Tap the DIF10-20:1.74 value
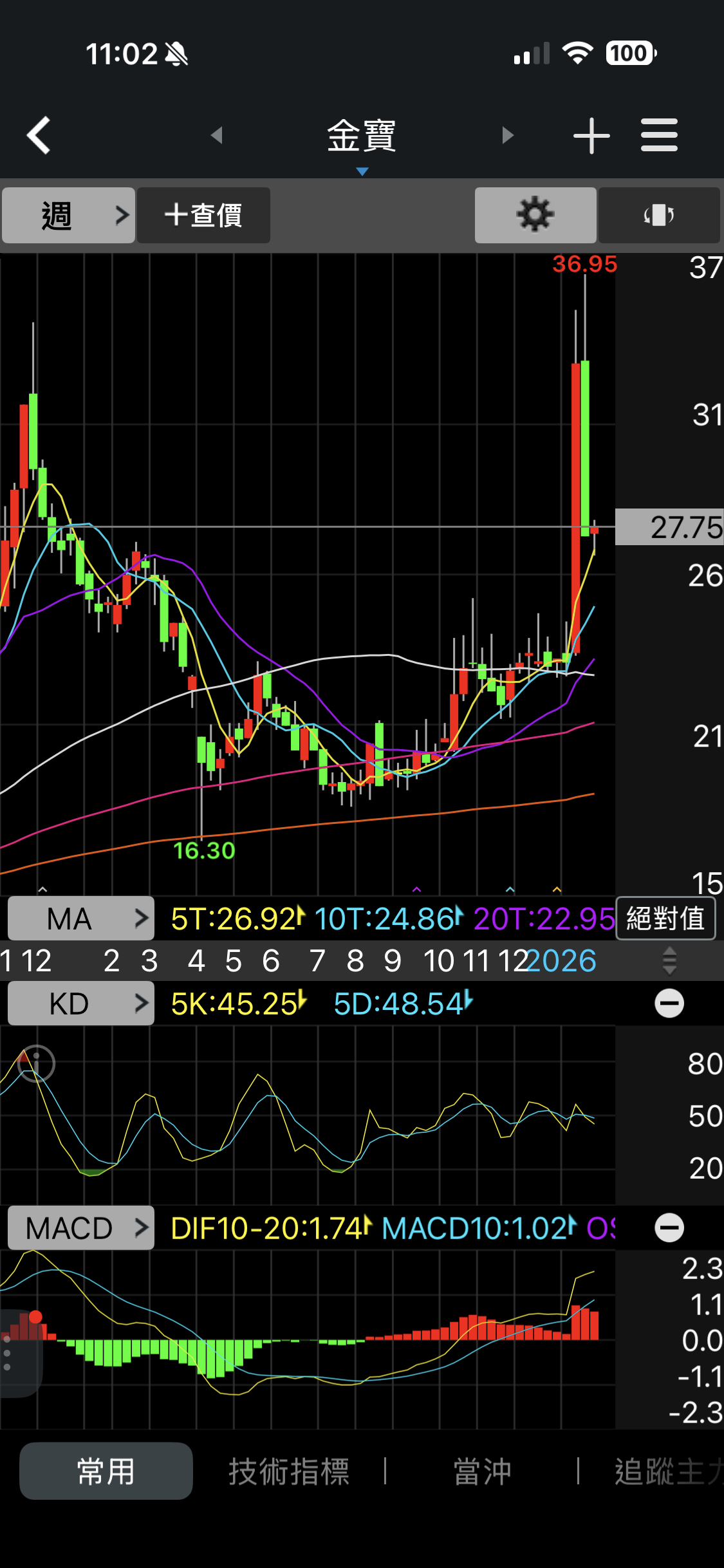The height and width of the screenshot is (1568, 724). point(271,1229)
